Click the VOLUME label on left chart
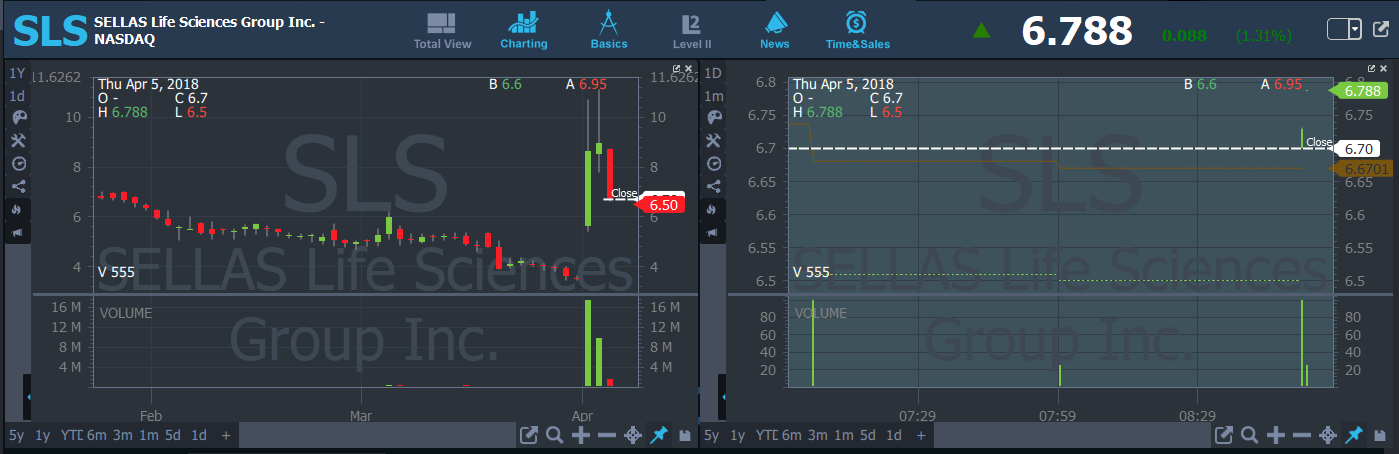 pos(126,313)
